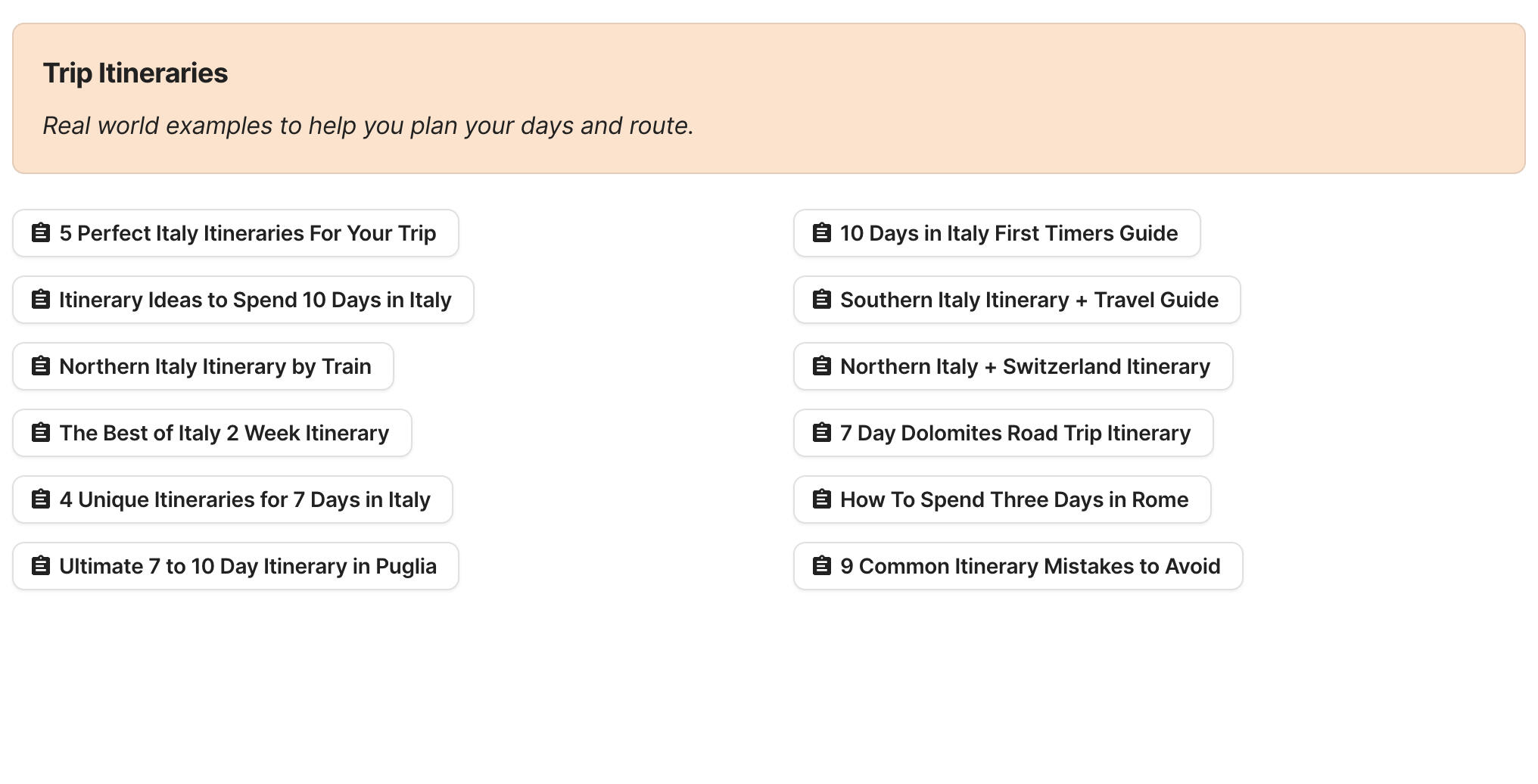
Task: Click the clipboard icon beside Ultimate 7 to 10 Day Itinerary in Puglia
Action: coord(41,566)
